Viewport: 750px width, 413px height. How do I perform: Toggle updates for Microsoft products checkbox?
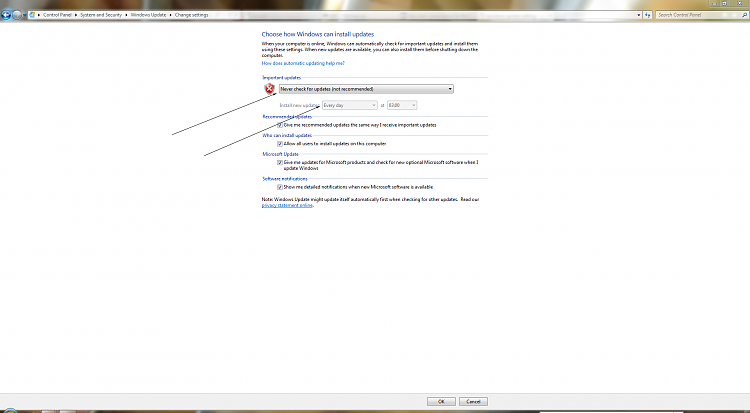280,163
